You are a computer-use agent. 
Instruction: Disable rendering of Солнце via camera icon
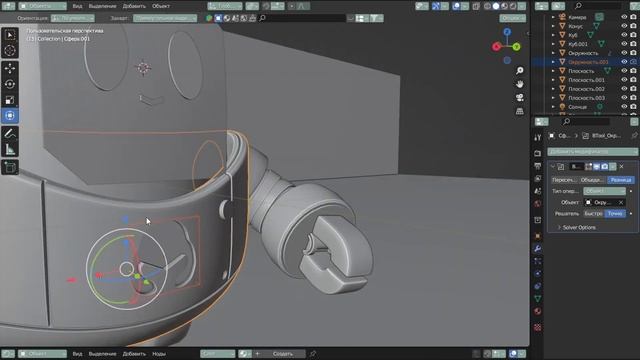coord(633,107)
